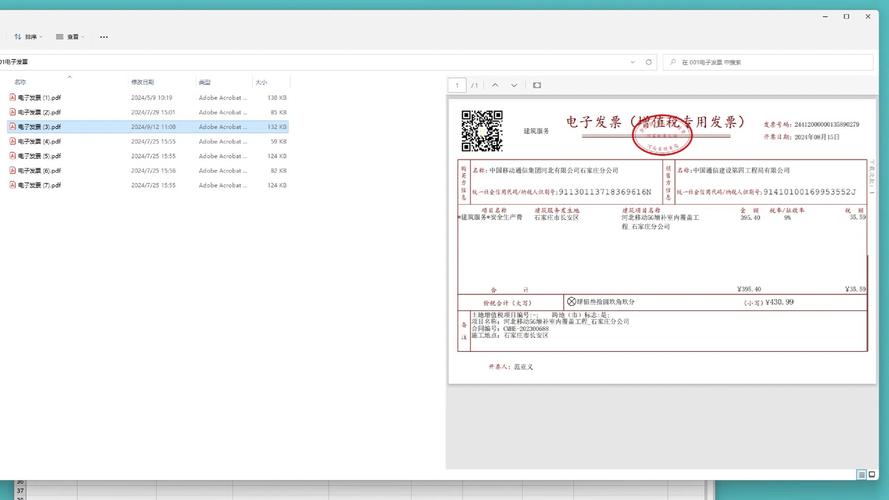Open the Sort (排序) dropdown in toolbar

click(x=28, y=37)
